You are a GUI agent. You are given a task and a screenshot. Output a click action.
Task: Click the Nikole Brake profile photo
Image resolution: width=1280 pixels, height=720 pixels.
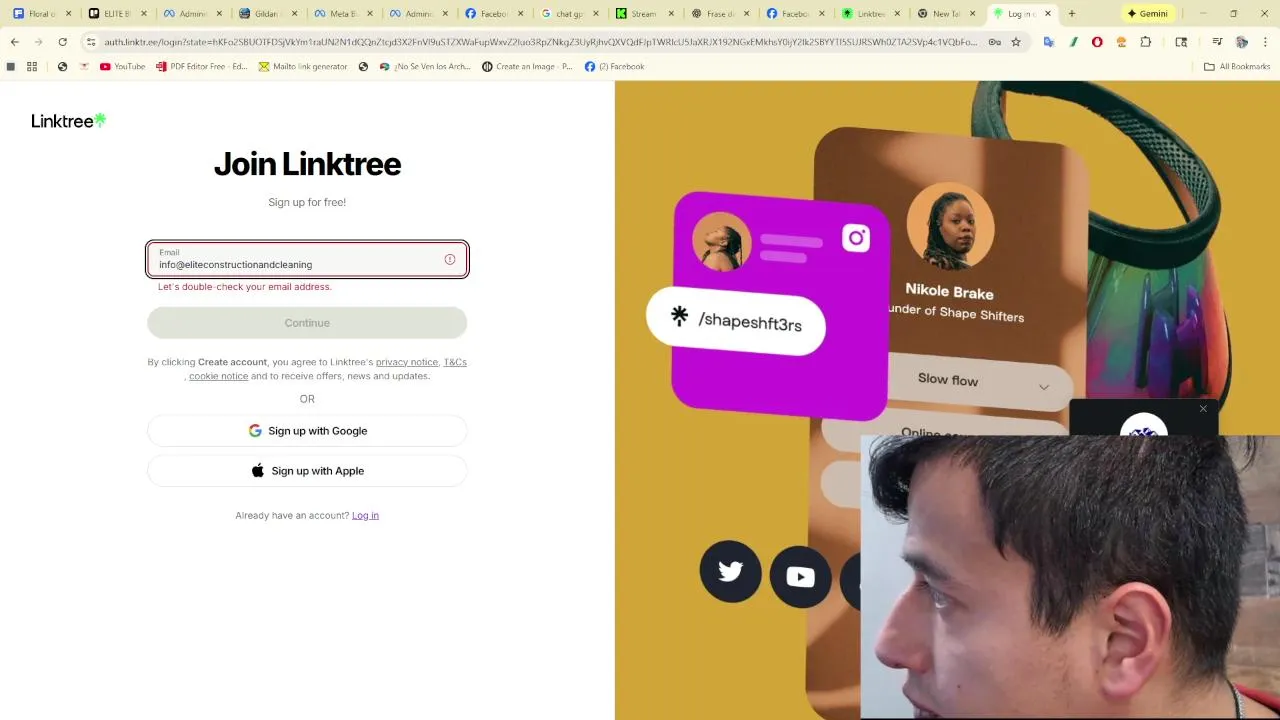point(950,226)
